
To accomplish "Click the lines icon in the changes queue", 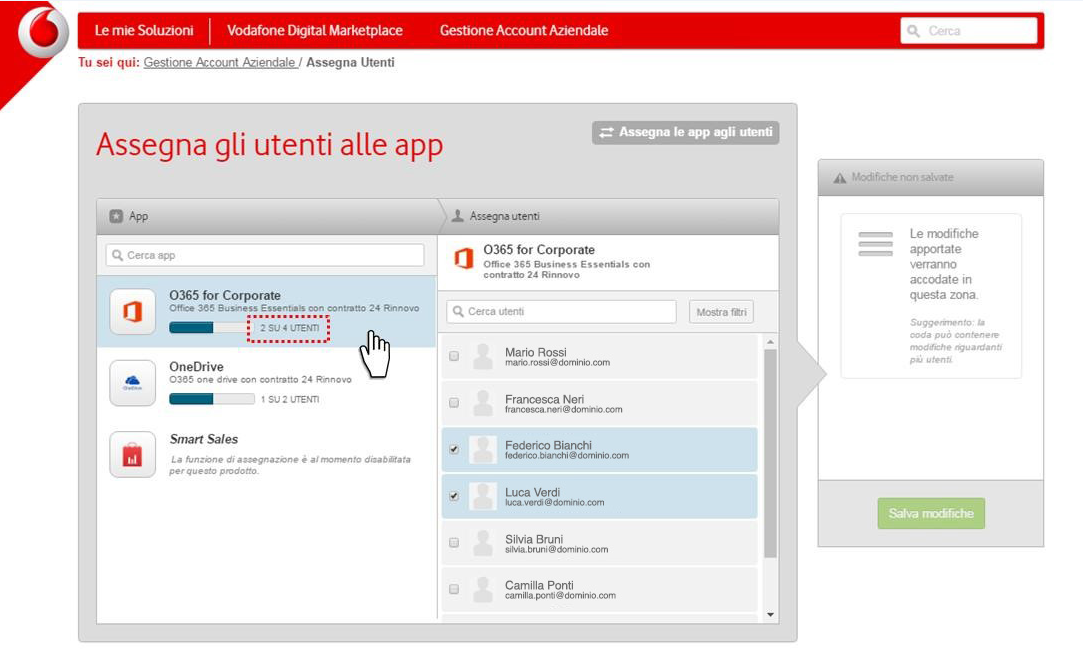I will point(876,244).
